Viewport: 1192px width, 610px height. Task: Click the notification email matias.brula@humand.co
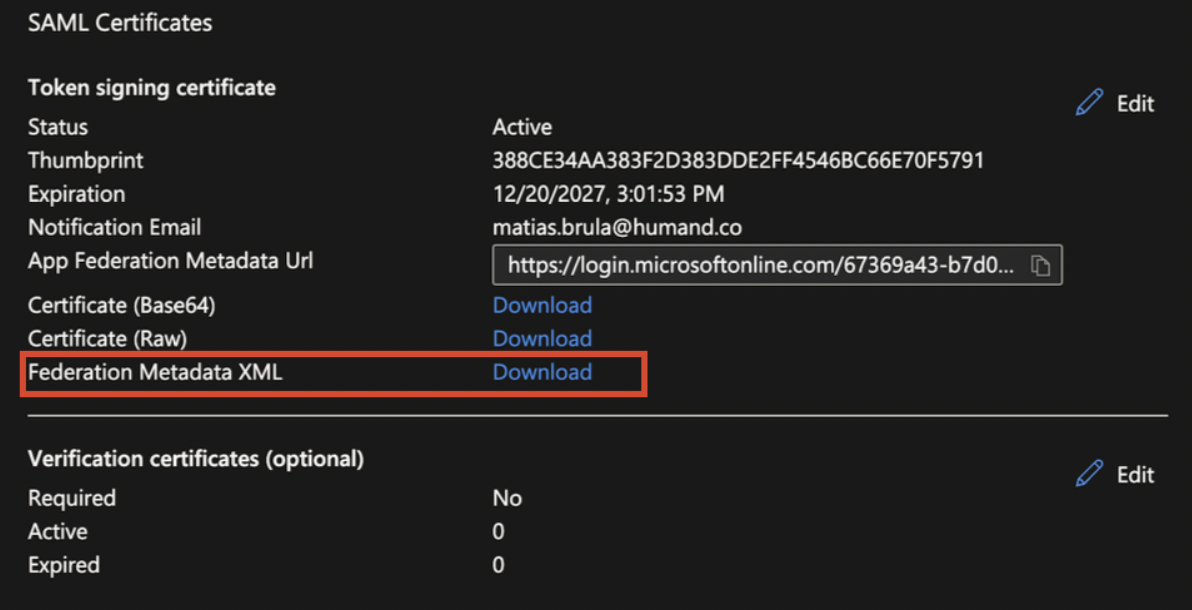(617, 227)
